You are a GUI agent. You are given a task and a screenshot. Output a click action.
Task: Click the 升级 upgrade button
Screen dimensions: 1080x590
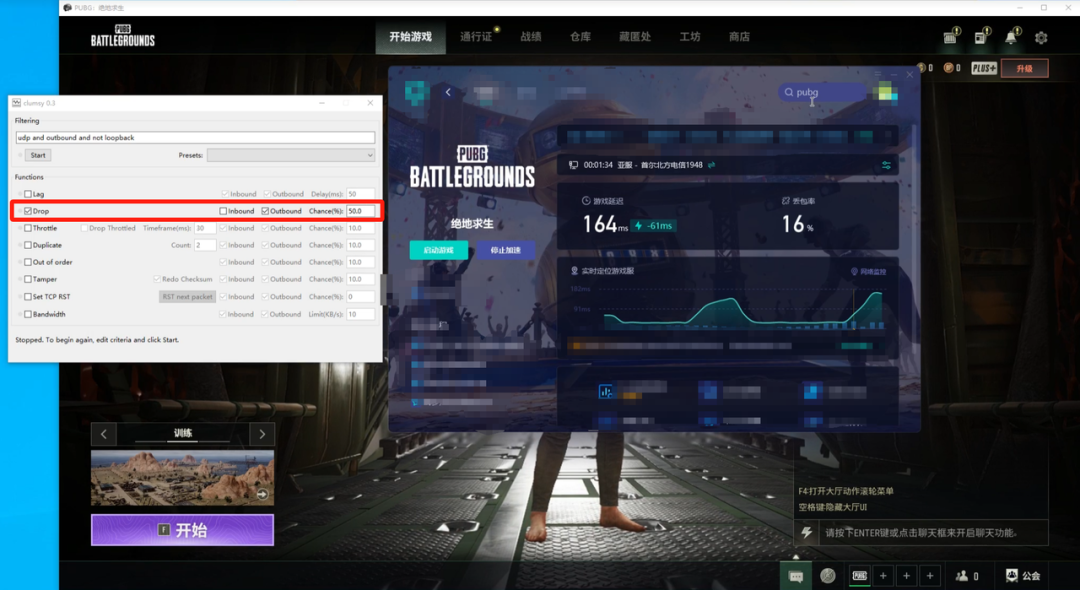(1025, 68)
